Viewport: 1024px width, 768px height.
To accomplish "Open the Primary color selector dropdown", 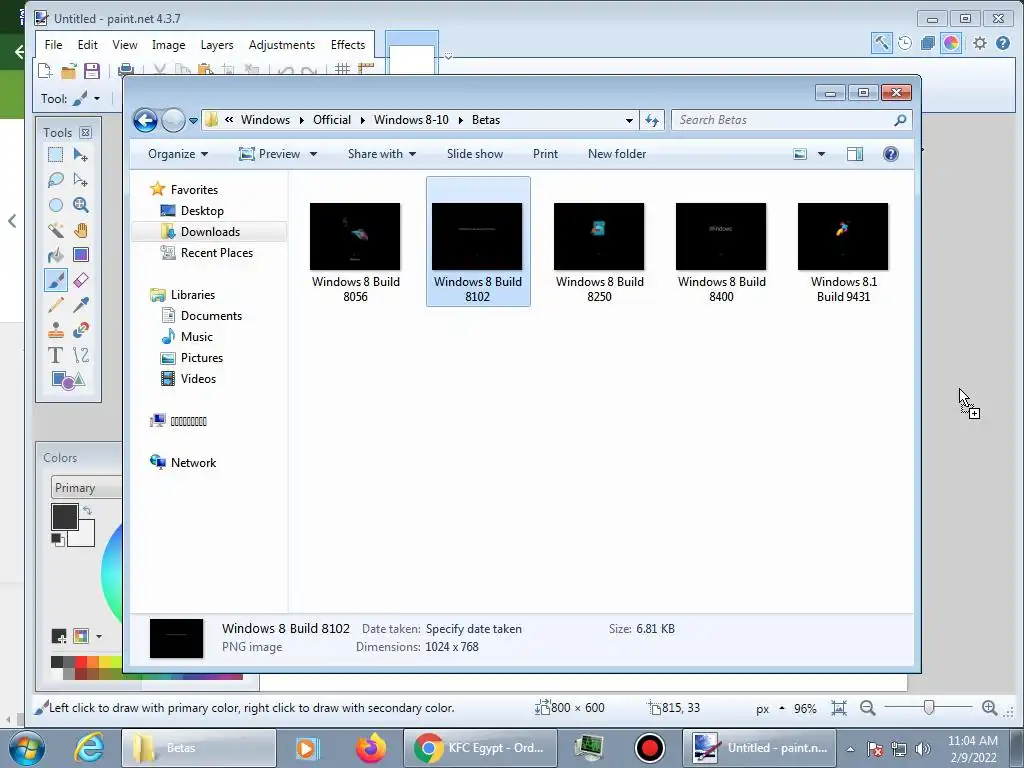I will coord(86,488).
